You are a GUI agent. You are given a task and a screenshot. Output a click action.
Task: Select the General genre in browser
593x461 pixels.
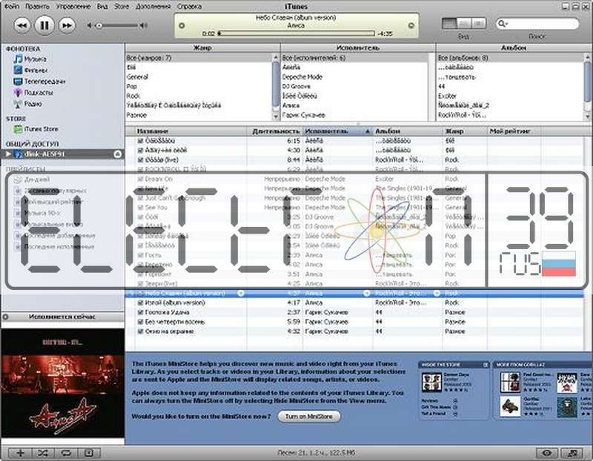(x=138, y=77)
